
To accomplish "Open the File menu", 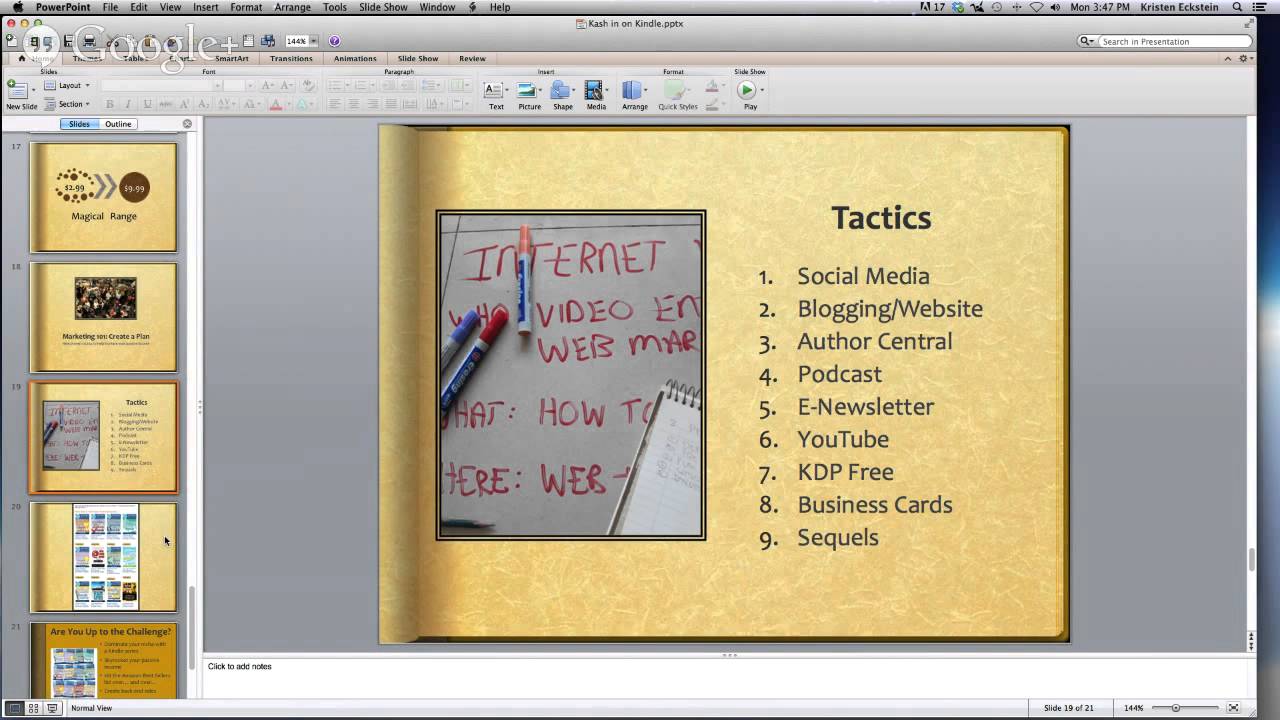I will tap(110, 7).
